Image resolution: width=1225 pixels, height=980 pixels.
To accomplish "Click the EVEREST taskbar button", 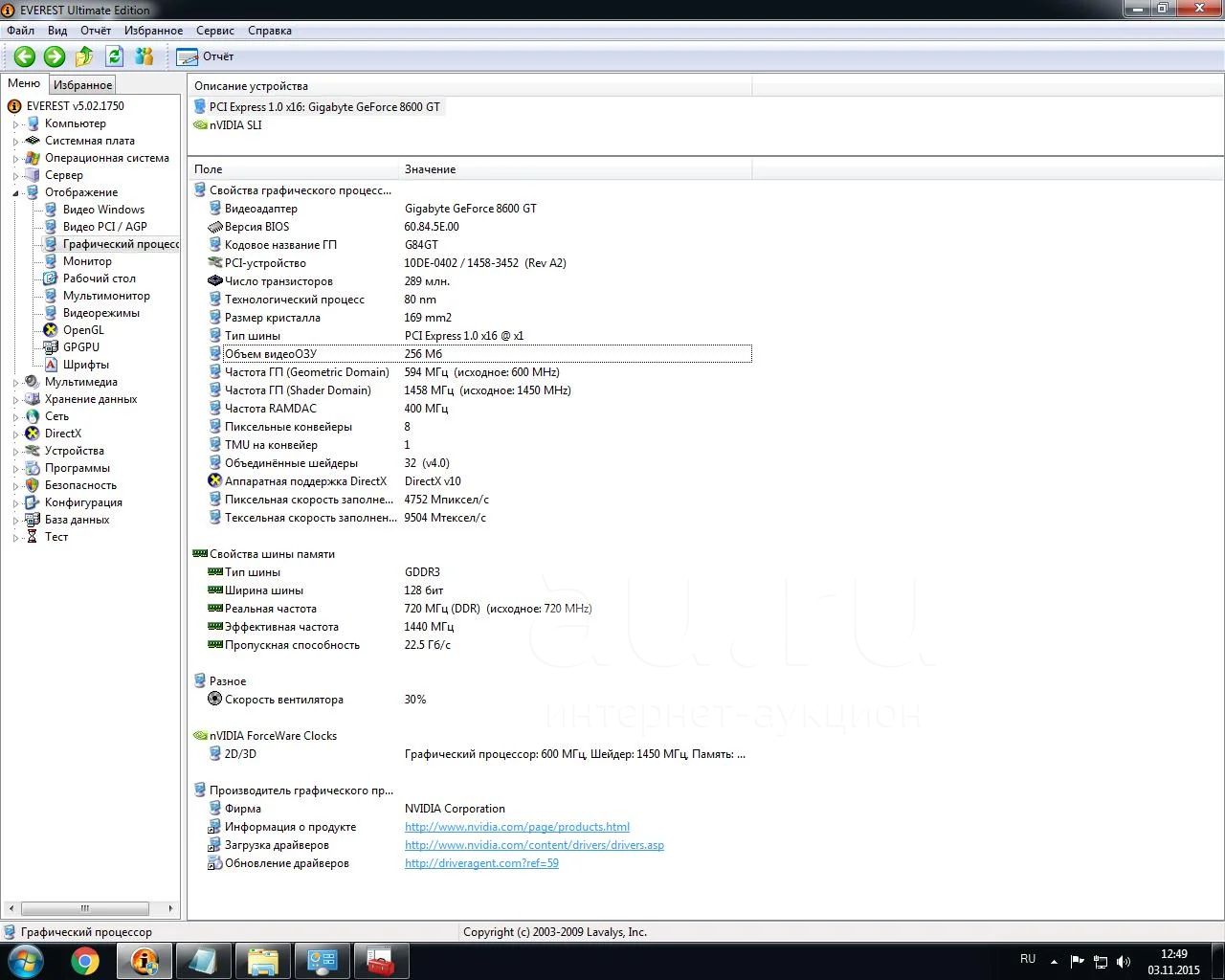I will click(x=145, y=961).
